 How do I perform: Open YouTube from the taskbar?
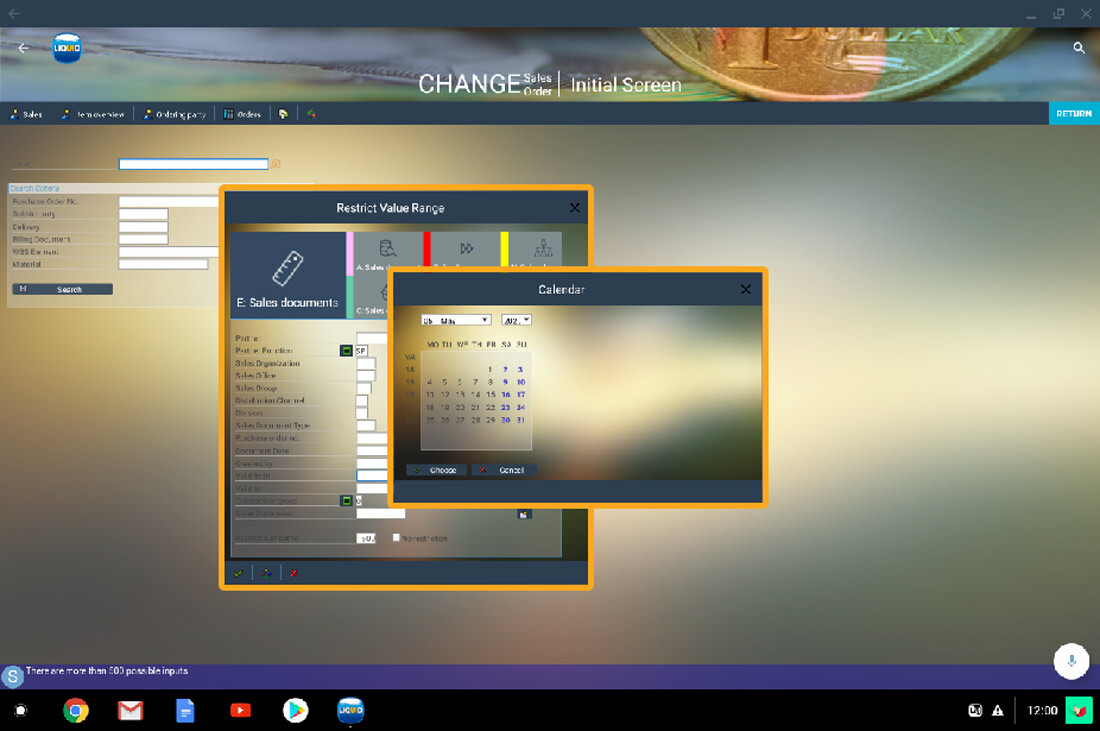tap(241, 710)
